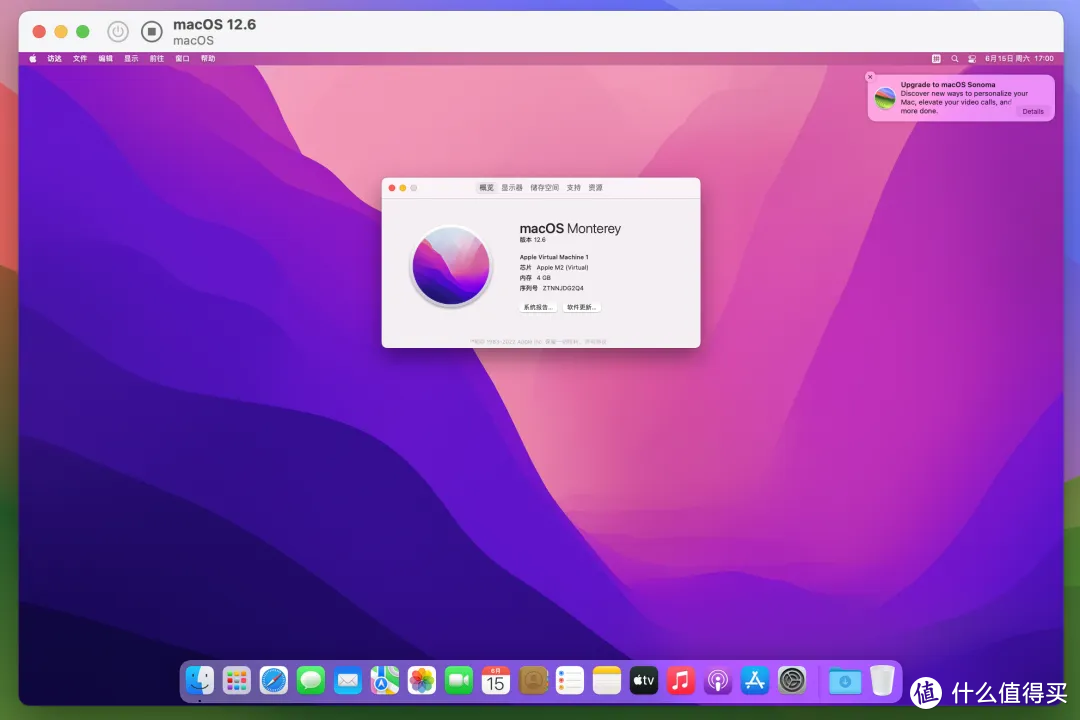Click the macOS Monterey logo image
The image size is (1080, 720).
(x=451, y=266)
